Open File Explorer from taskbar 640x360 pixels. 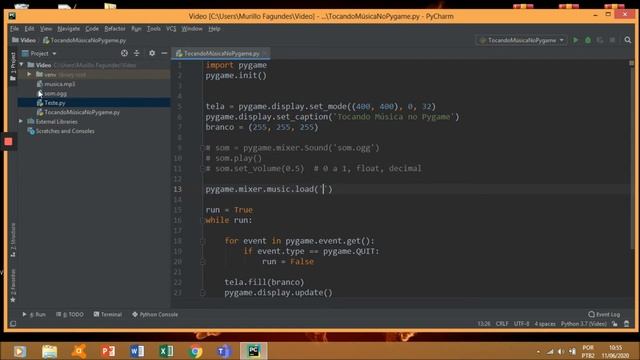49,351
